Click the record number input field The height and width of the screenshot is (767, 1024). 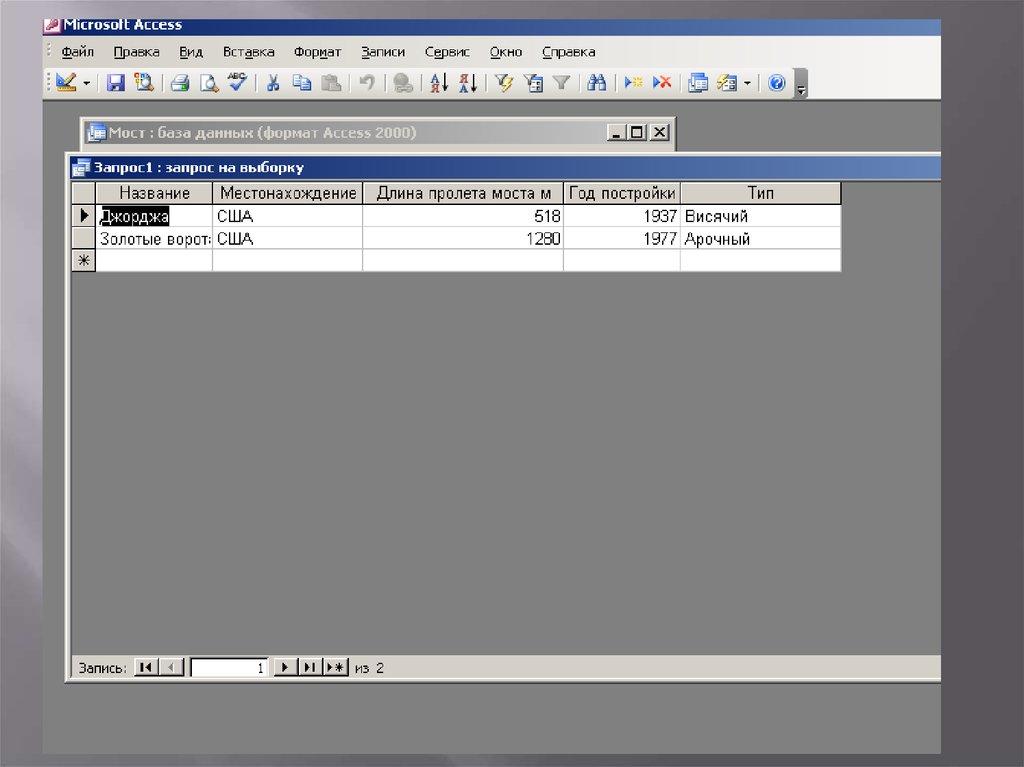coord(229,667)
